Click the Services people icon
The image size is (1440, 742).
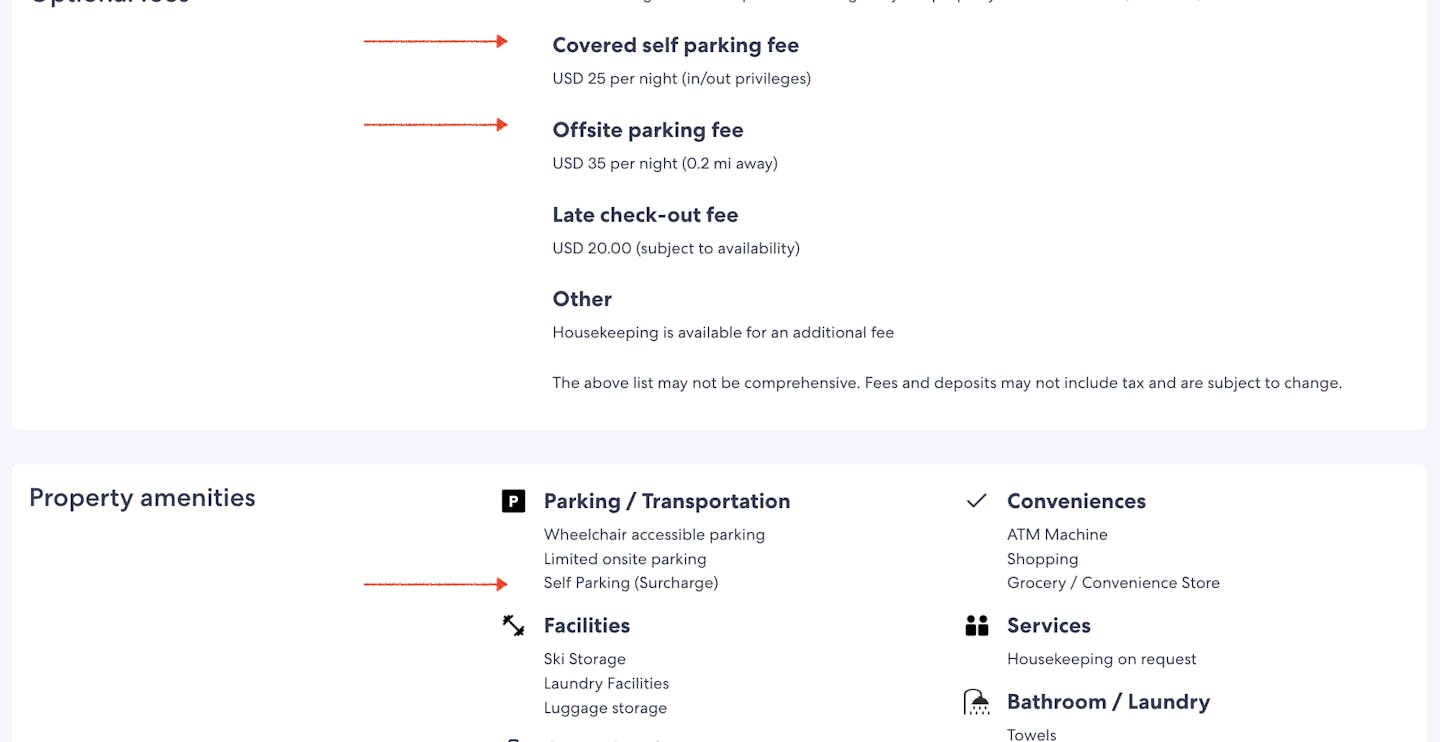click(977, 626)
